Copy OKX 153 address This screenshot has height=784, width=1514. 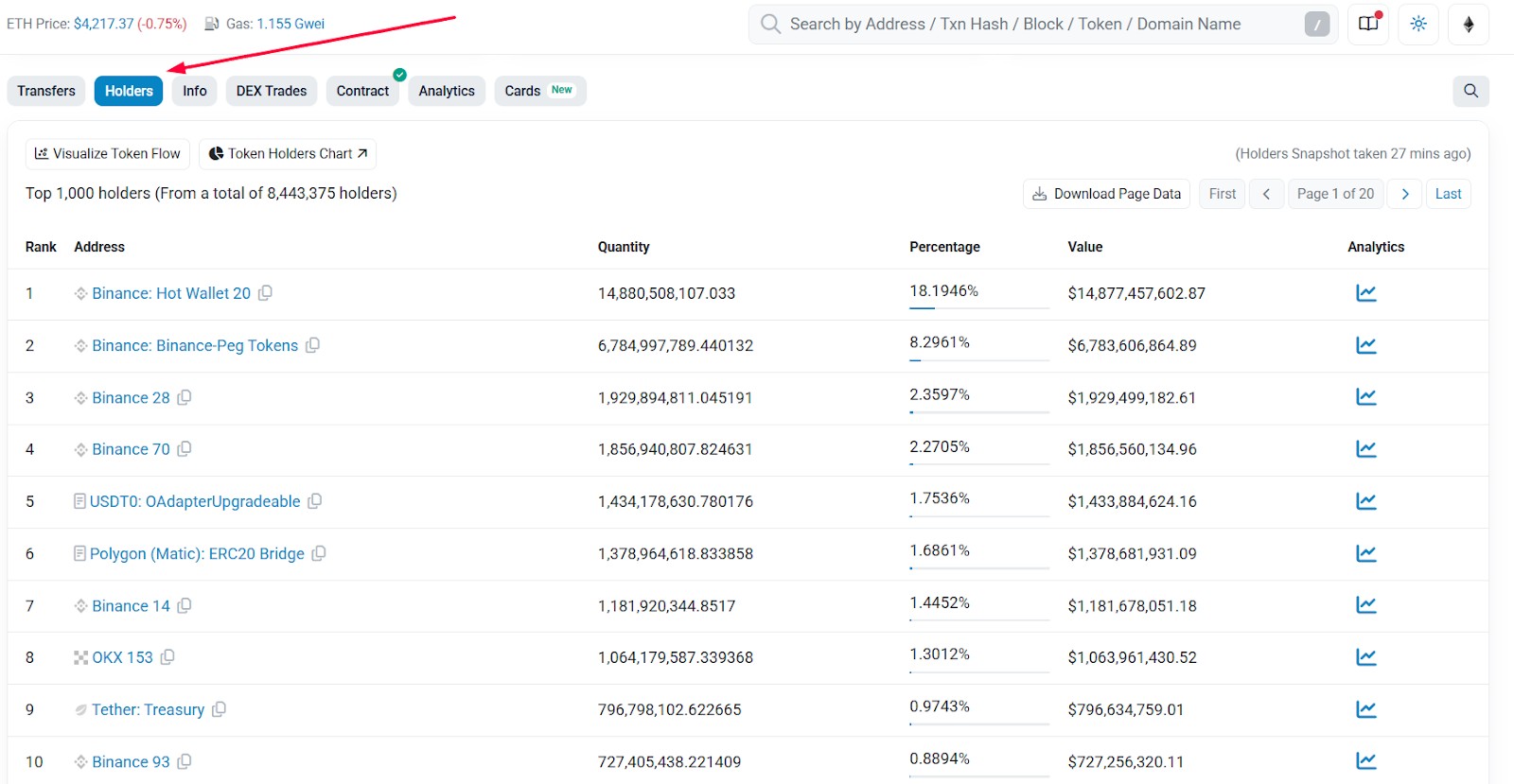tap(167, 657)
